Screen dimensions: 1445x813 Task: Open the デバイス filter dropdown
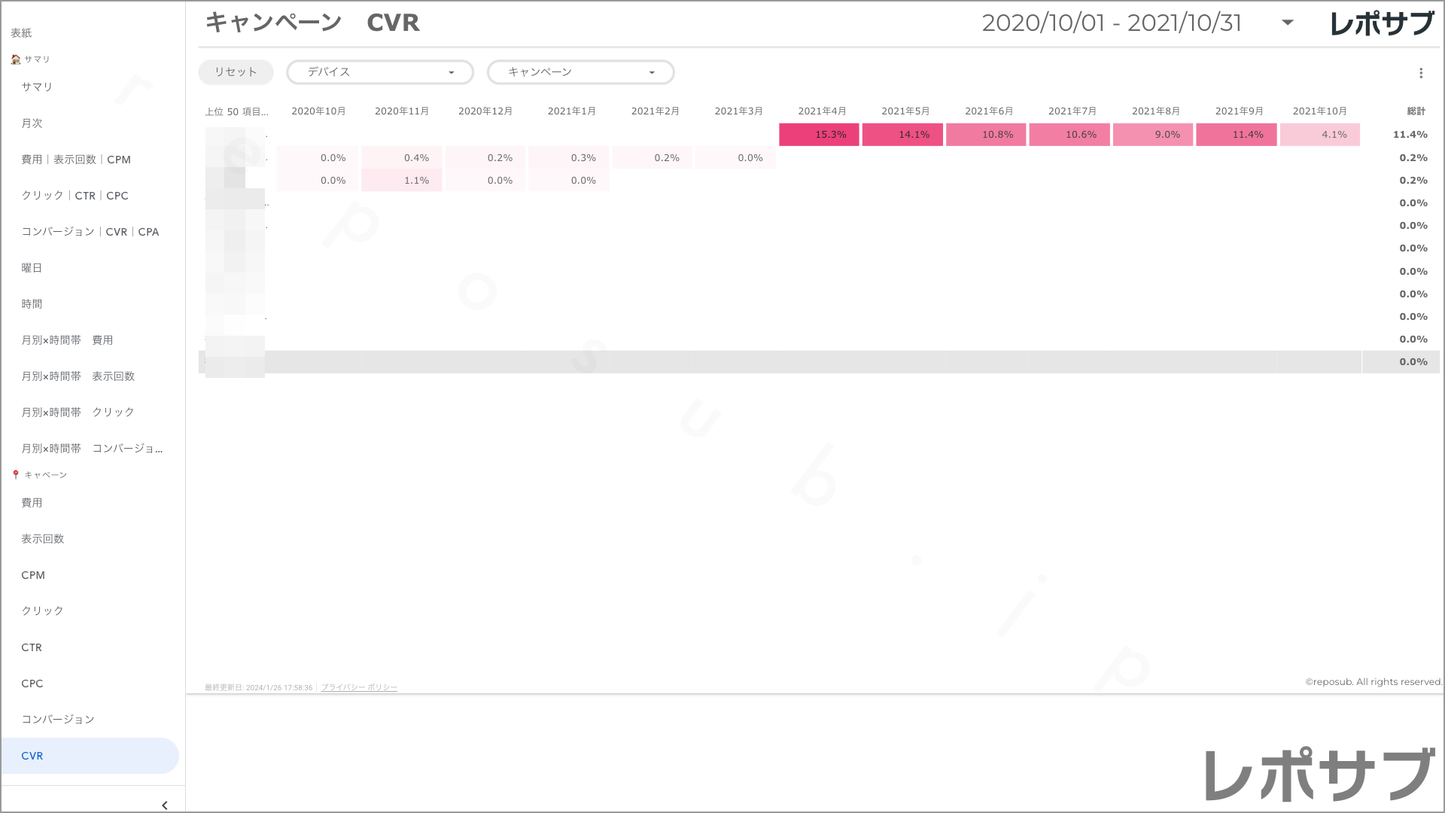(x=380, y=72)
